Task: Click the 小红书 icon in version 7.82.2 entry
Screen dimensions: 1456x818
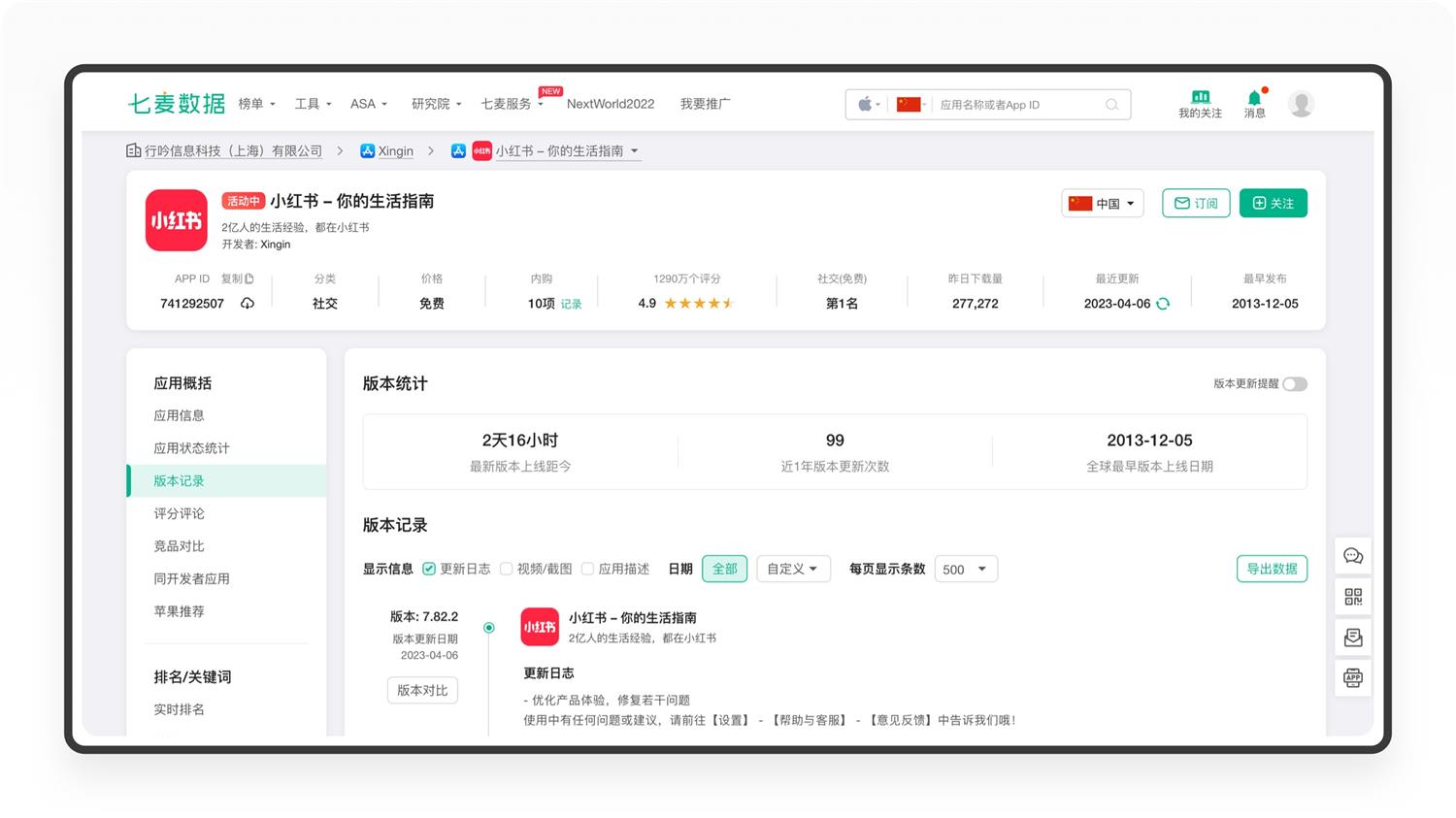Action: coord(540,627)
